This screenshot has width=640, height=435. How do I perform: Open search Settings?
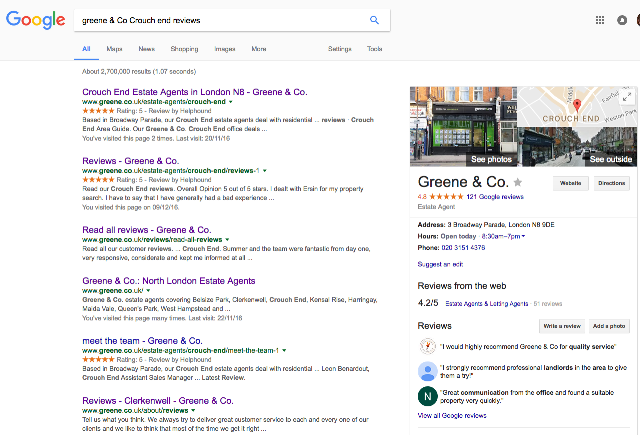(x=340, y=49)
